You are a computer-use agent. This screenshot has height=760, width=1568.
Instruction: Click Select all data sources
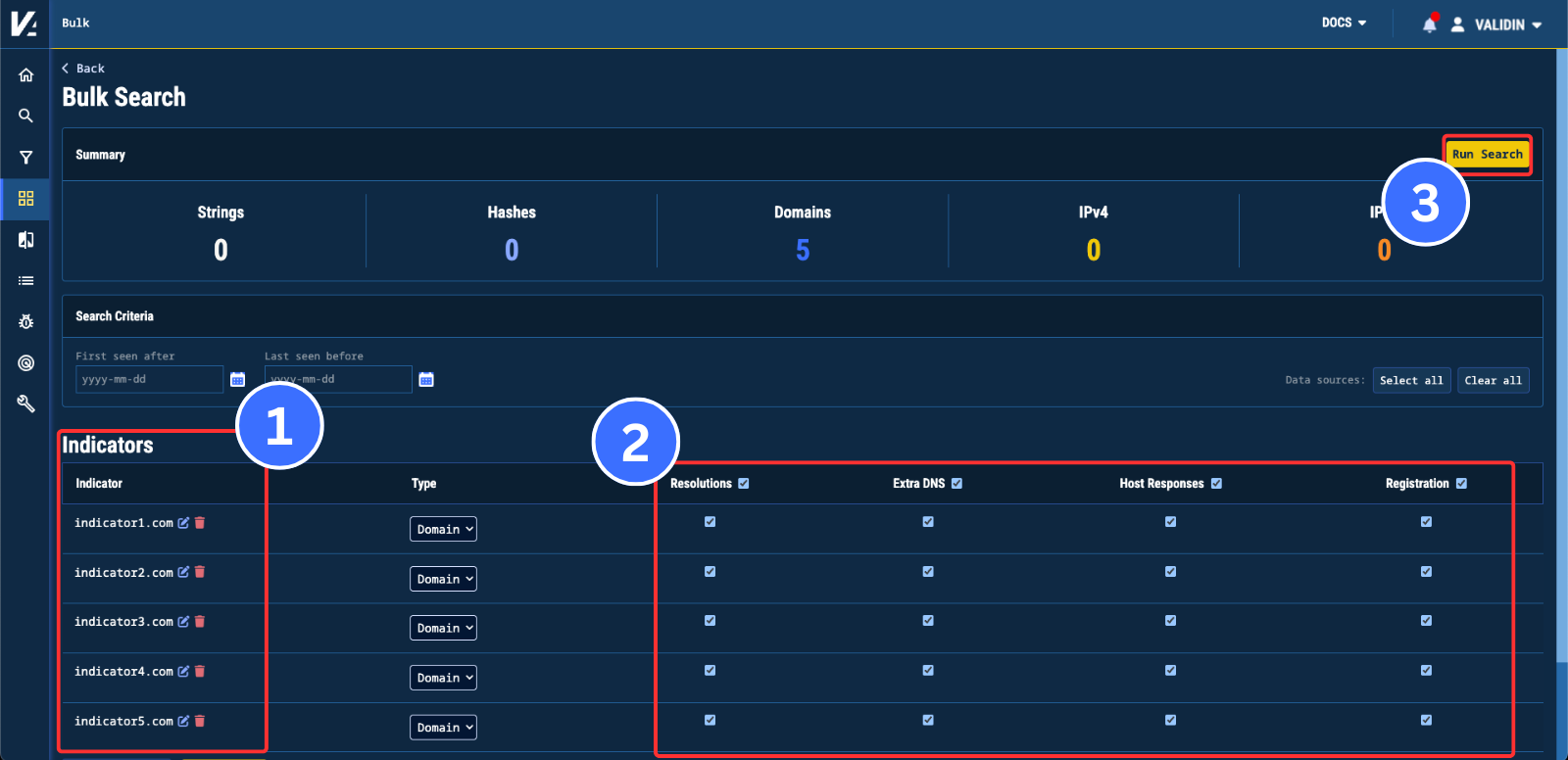point(1411,380)
